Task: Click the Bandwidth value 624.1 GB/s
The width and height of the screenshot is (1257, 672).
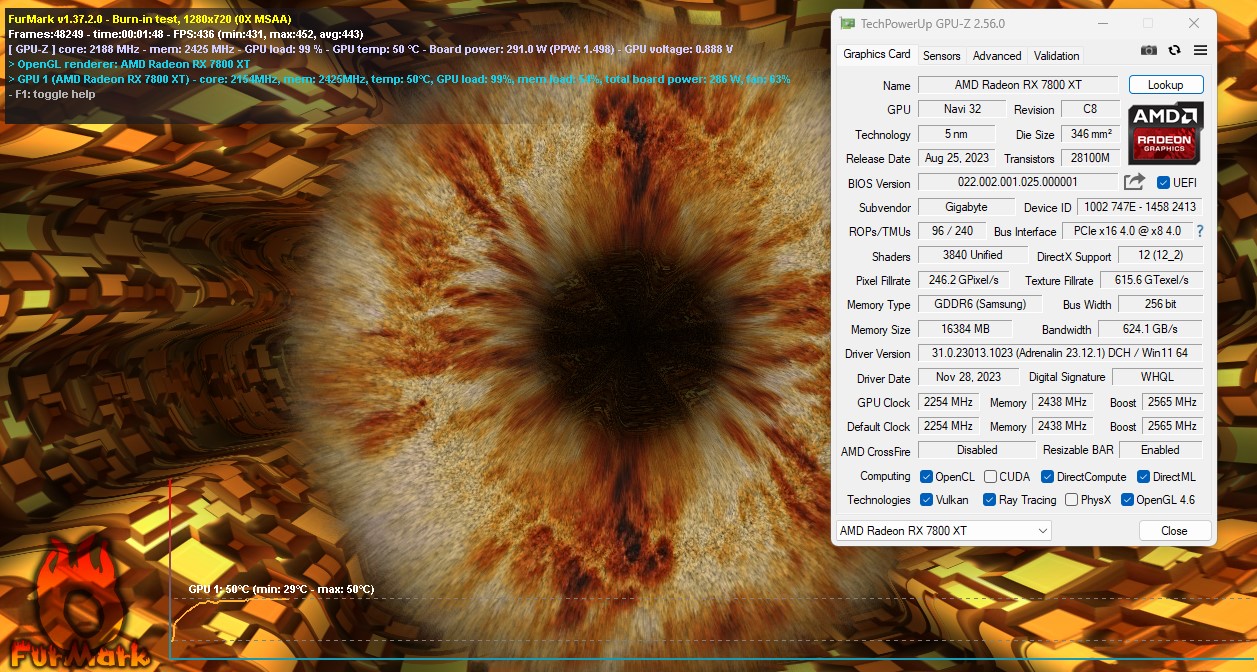Action: (x=1150, y=329)
